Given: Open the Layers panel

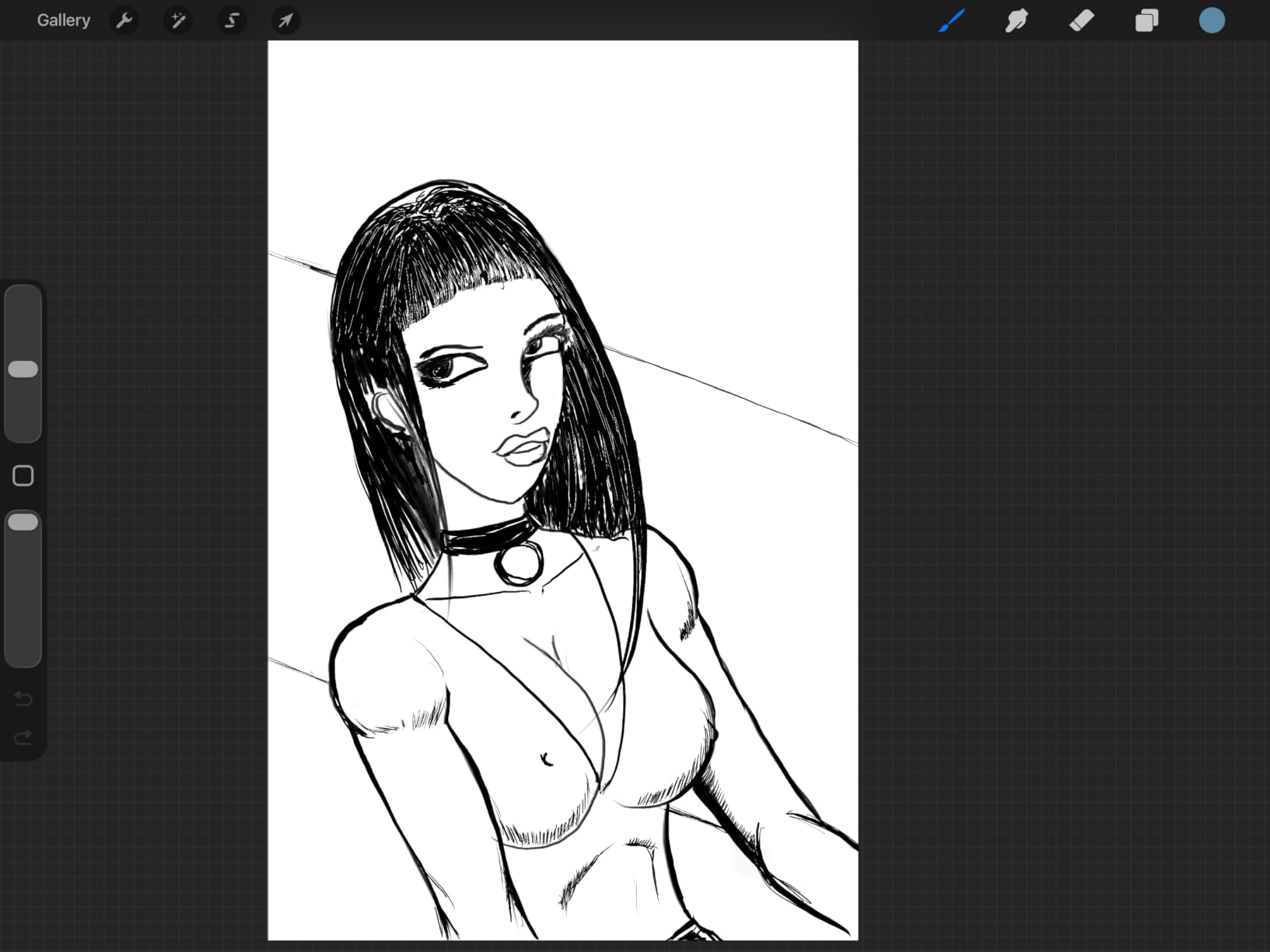Looking at the screenshot, I should point(1146,20).
